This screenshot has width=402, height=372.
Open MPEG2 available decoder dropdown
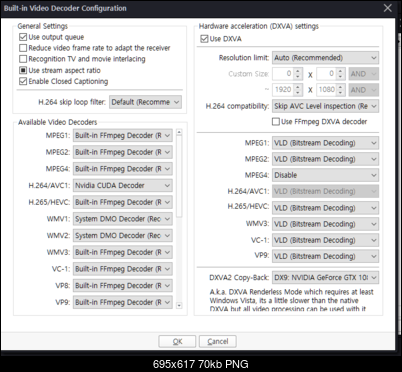[x=123, y=152]
